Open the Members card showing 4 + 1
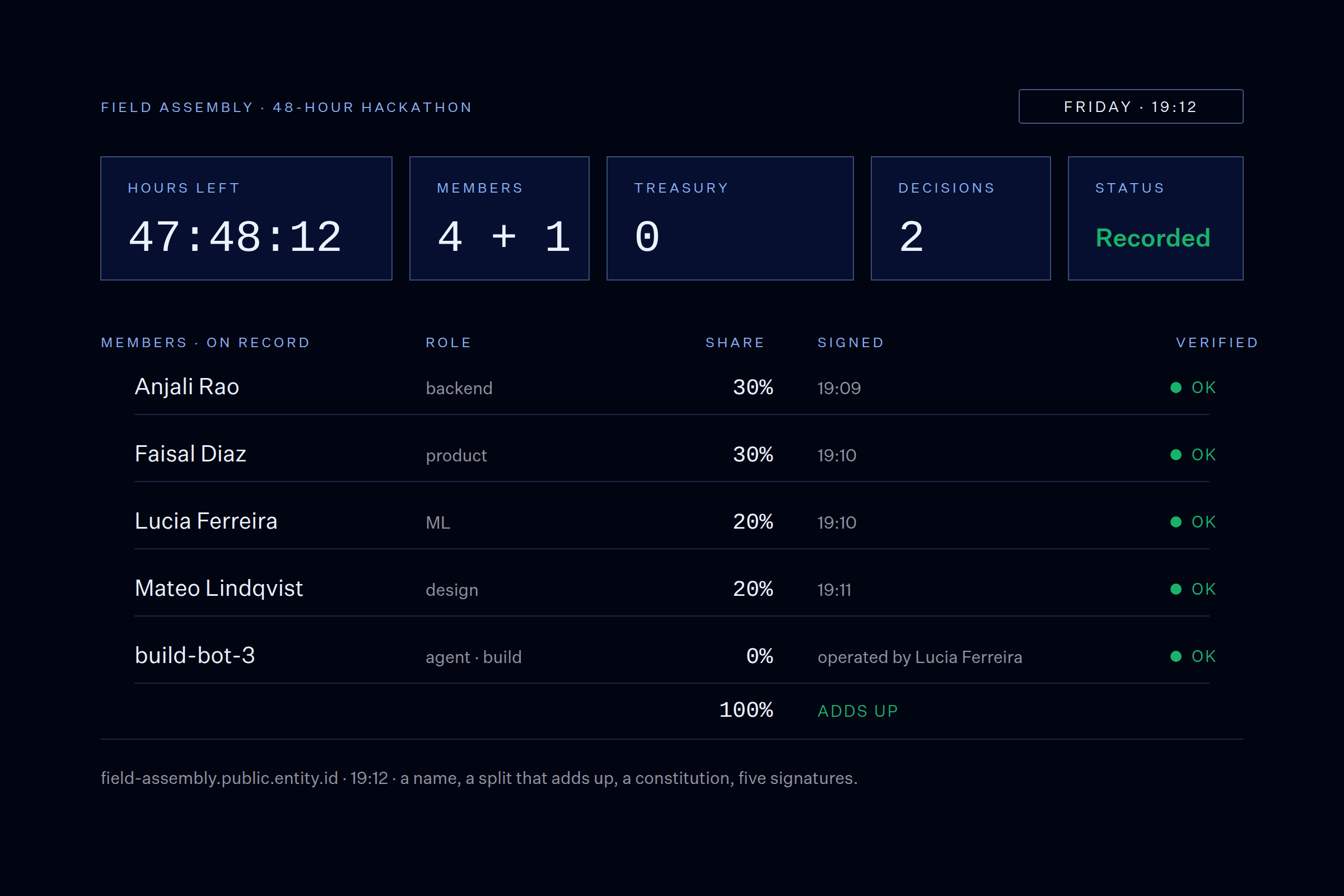The image size is (1344, 896). (500, 218)
